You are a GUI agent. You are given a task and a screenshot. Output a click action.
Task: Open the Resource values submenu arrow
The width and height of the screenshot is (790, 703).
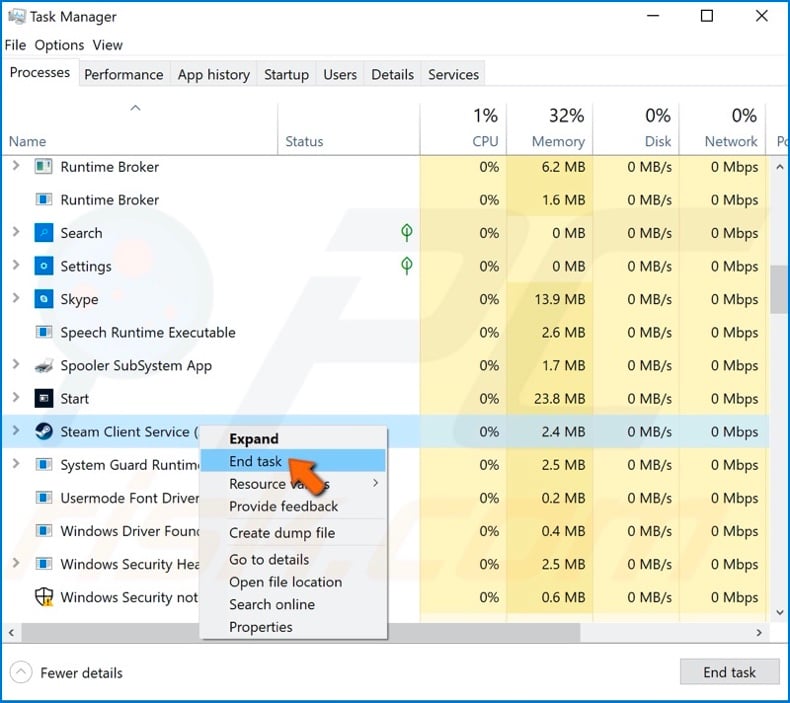click(x=375, y=483)
